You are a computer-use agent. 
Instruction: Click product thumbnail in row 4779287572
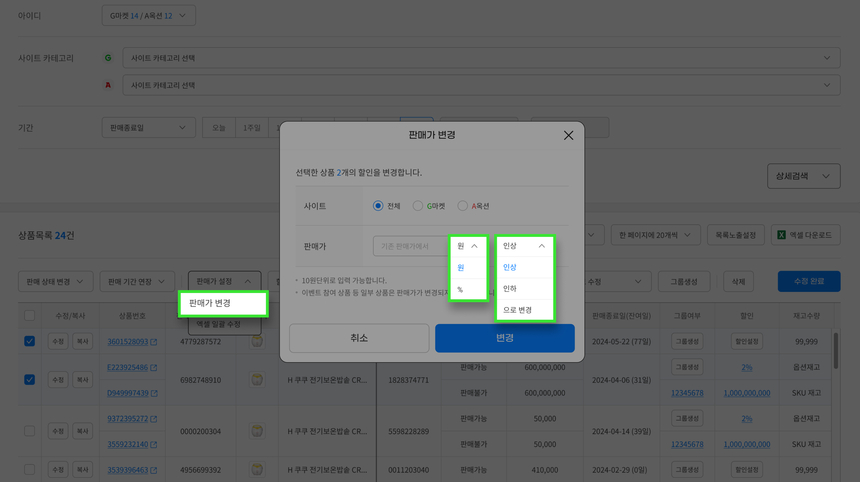(x=257, y=341)
